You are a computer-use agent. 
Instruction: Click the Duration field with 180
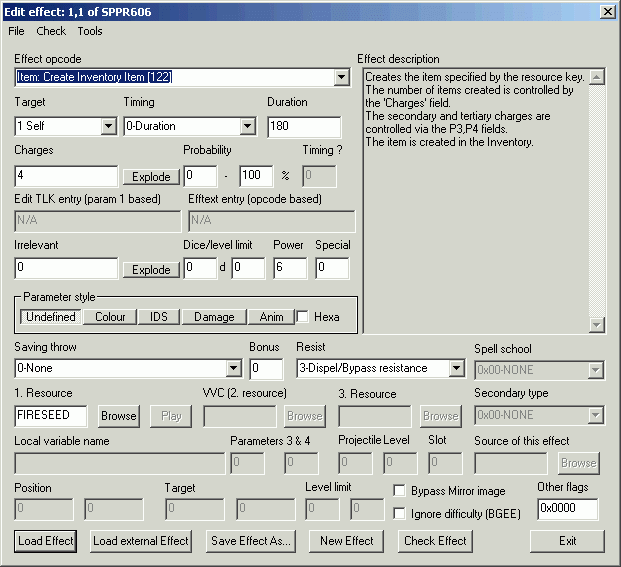304,127
